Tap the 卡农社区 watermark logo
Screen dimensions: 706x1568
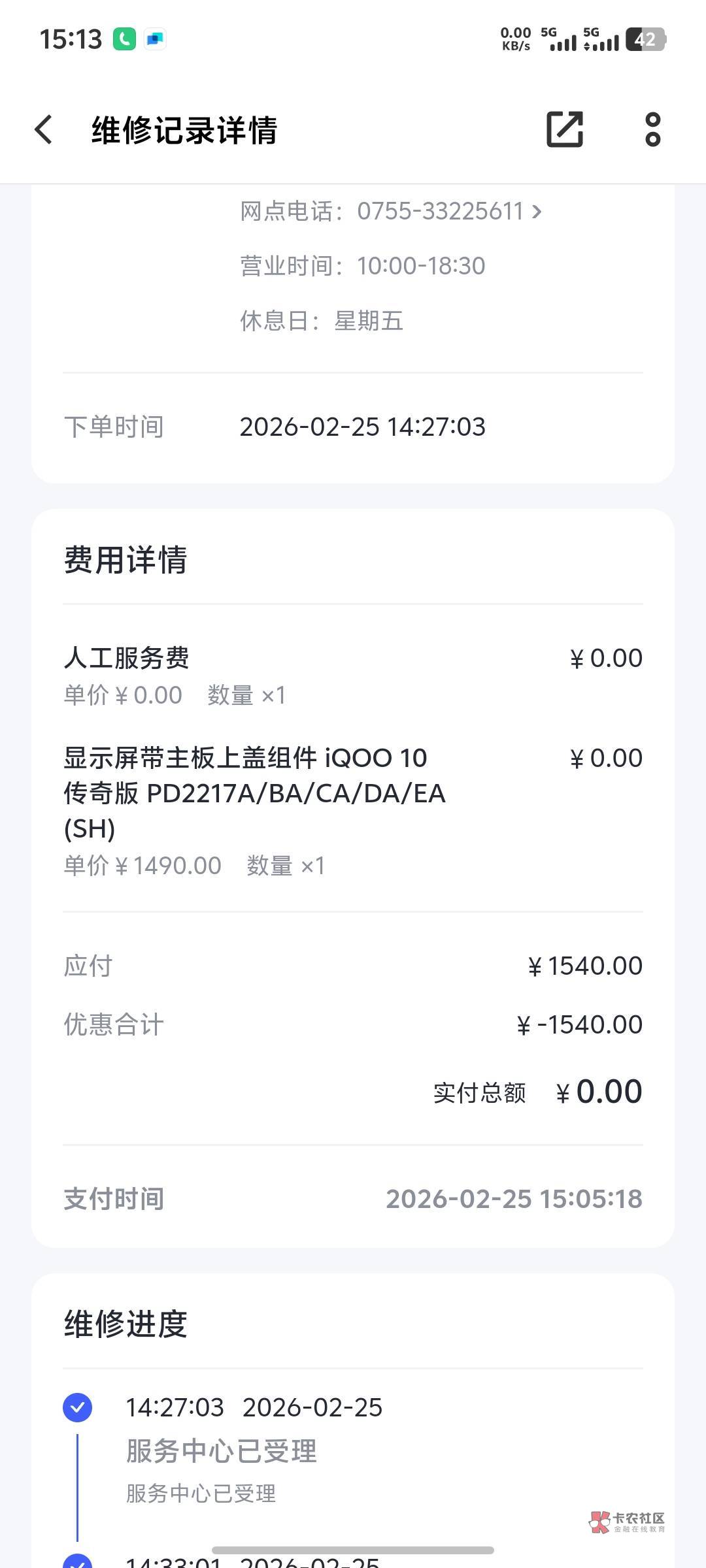tap(627, 1522)
